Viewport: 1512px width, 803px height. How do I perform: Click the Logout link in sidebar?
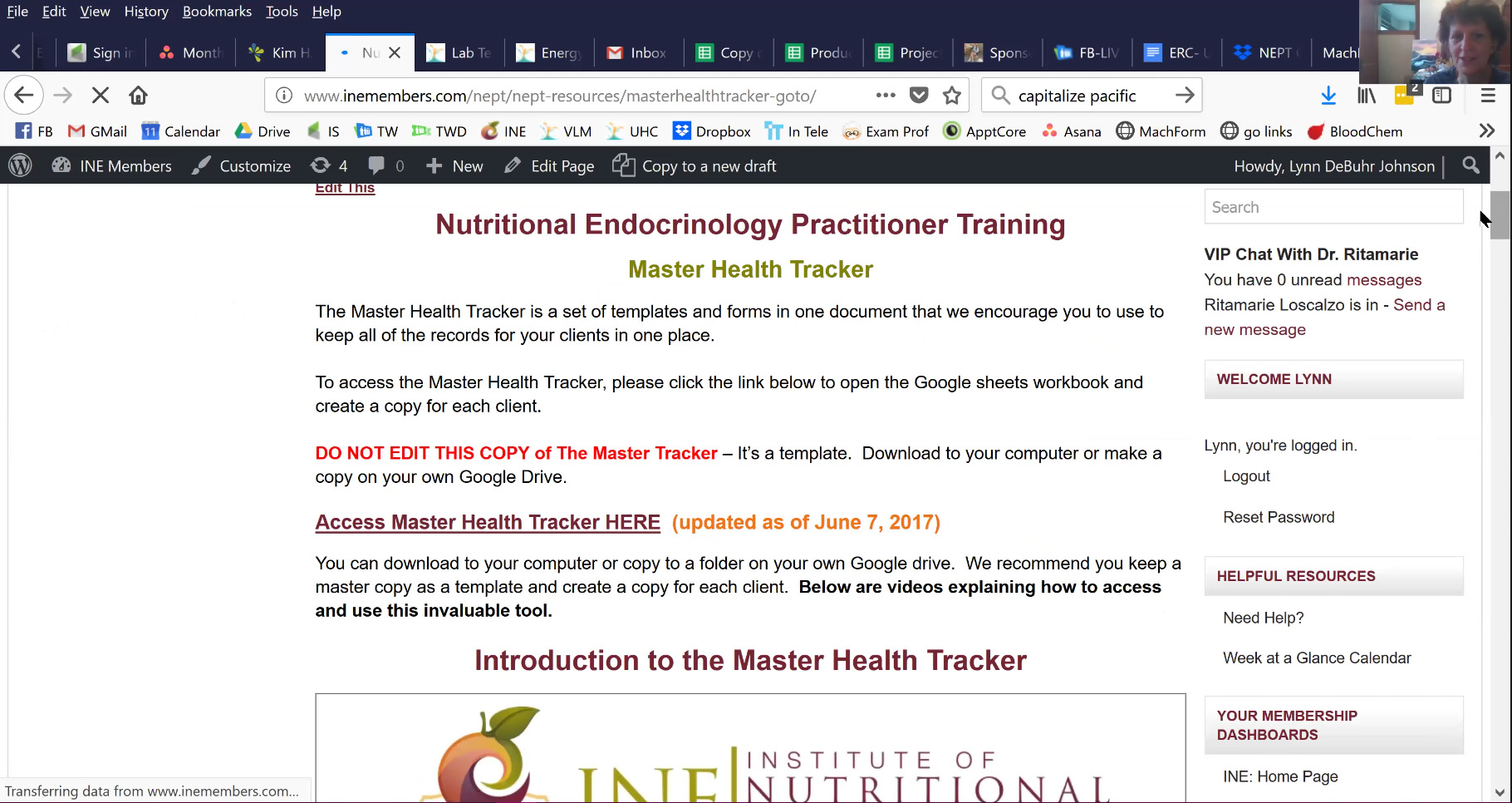point(1246,476)
